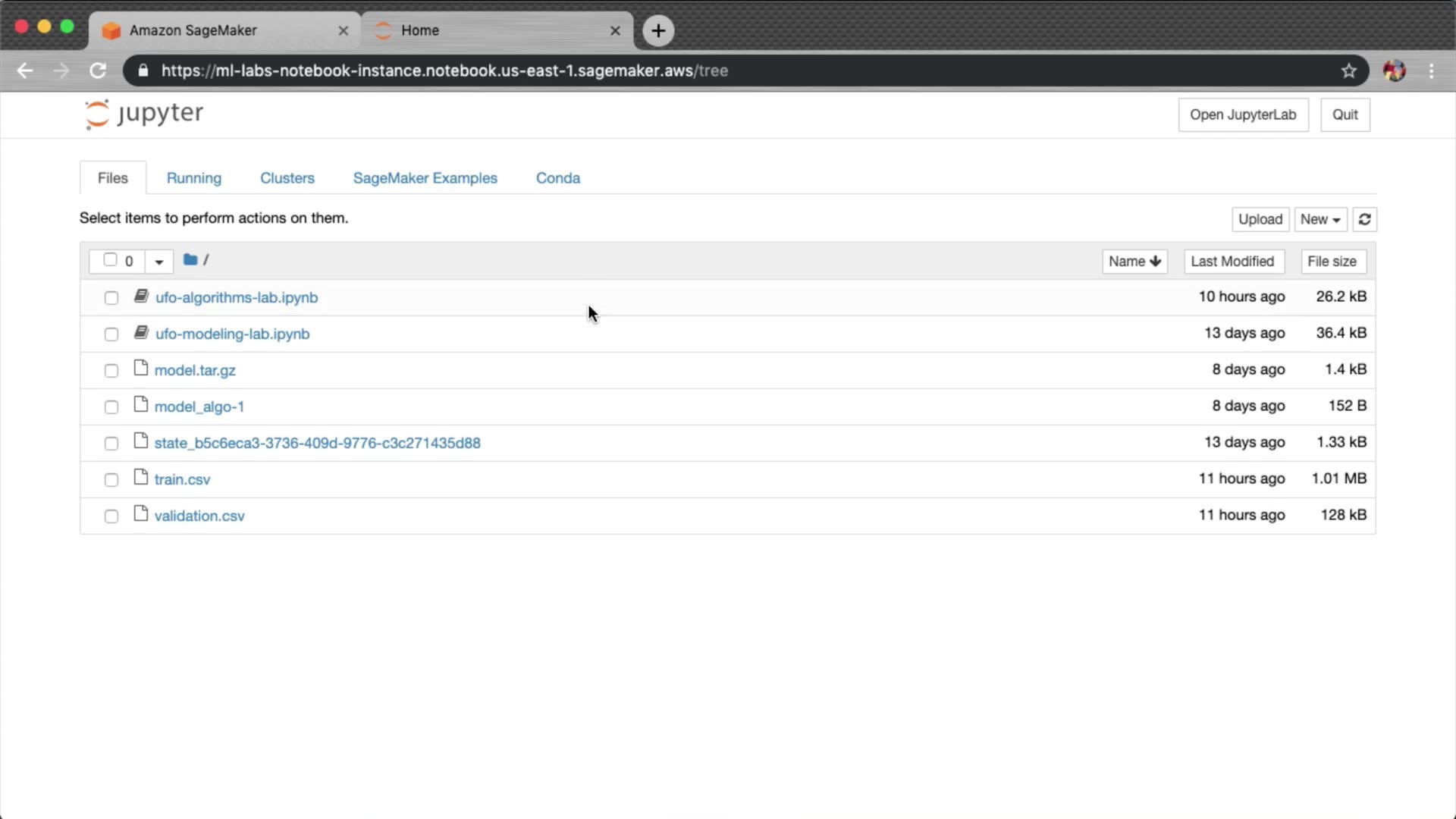This screenshot has width=1456, height=819.
Task: Click the root folder icon in breadcrumb
Action: (x=190, y=260)
